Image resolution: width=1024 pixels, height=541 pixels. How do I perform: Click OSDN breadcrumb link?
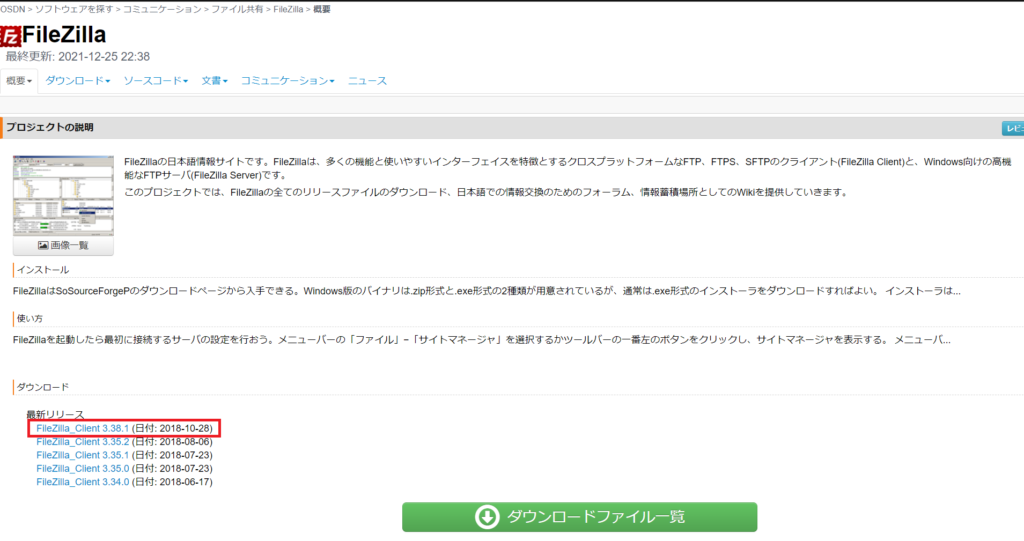click(12, 9)
